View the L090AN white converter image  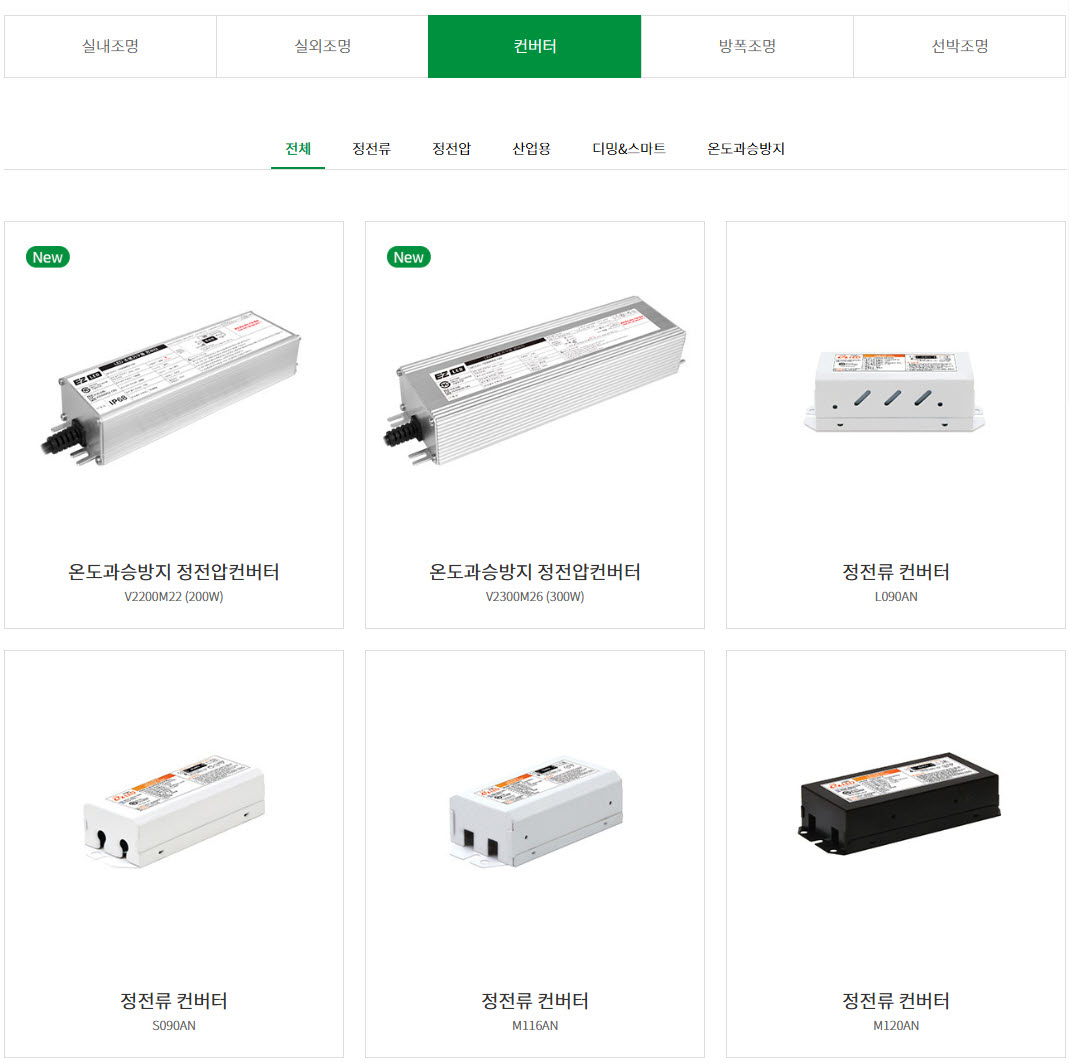894,391
